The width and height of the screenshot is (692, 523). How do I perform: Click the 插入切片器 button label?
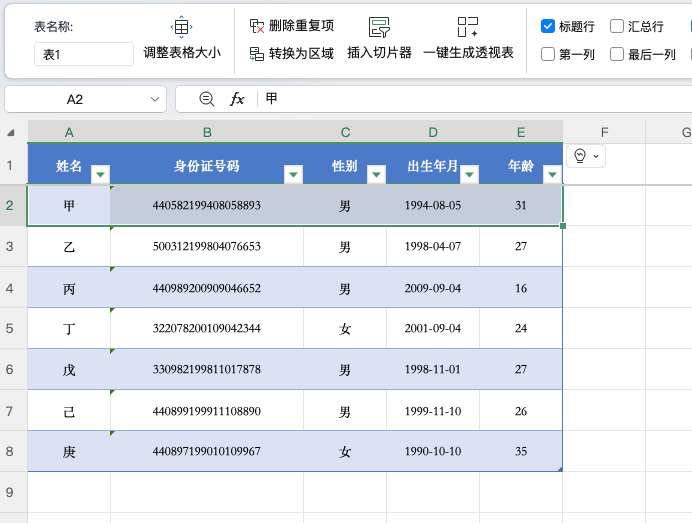(x=379, y=53)
